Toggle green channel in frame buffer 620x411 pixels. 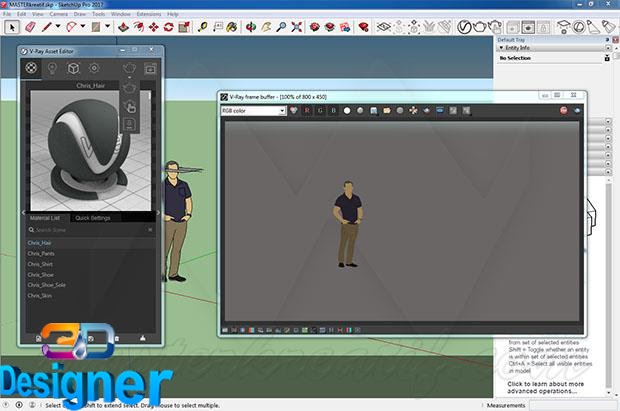[320, 111]
